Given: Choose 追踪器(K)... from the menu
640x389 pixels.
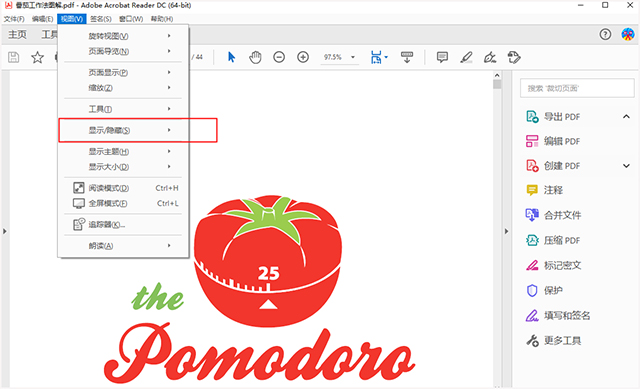Looking at the screenshot, I should coord(123,224).
